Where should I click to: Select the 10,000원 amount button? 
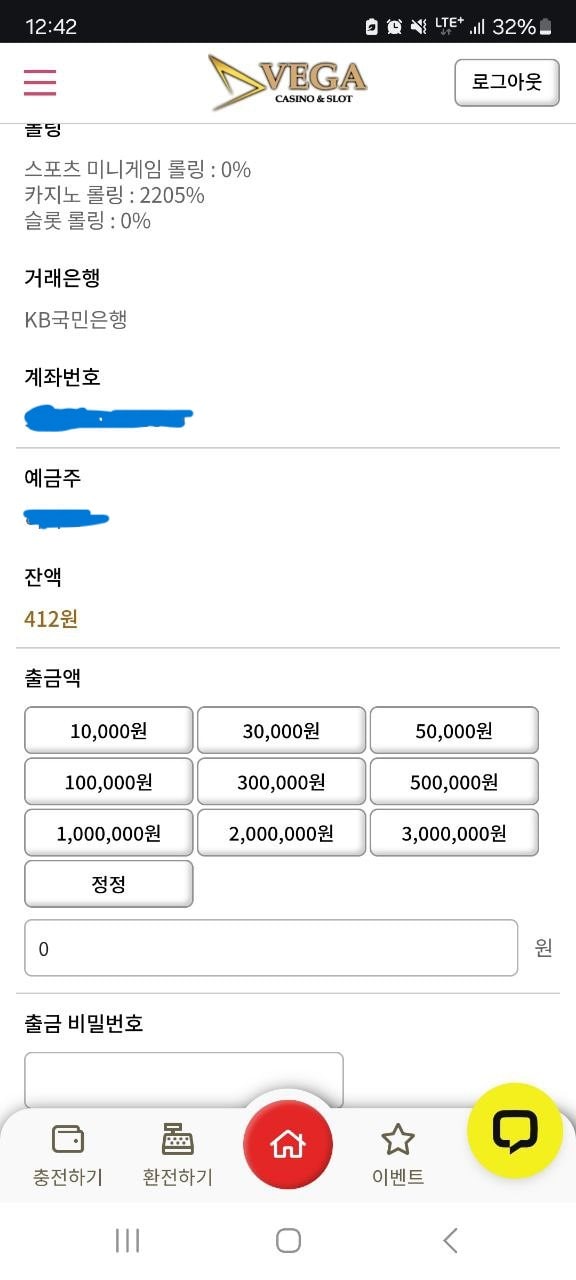click(x=108, y=730)
